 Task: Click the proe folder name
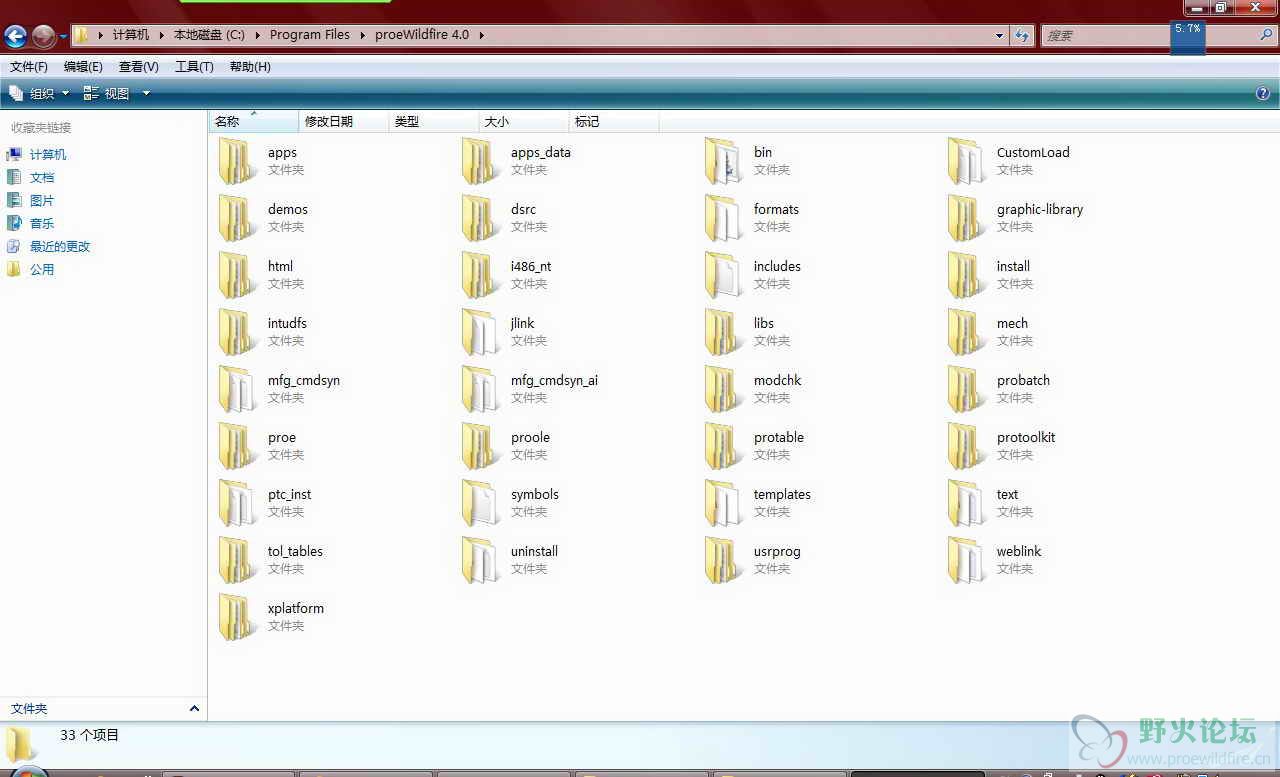pos(282,438)
